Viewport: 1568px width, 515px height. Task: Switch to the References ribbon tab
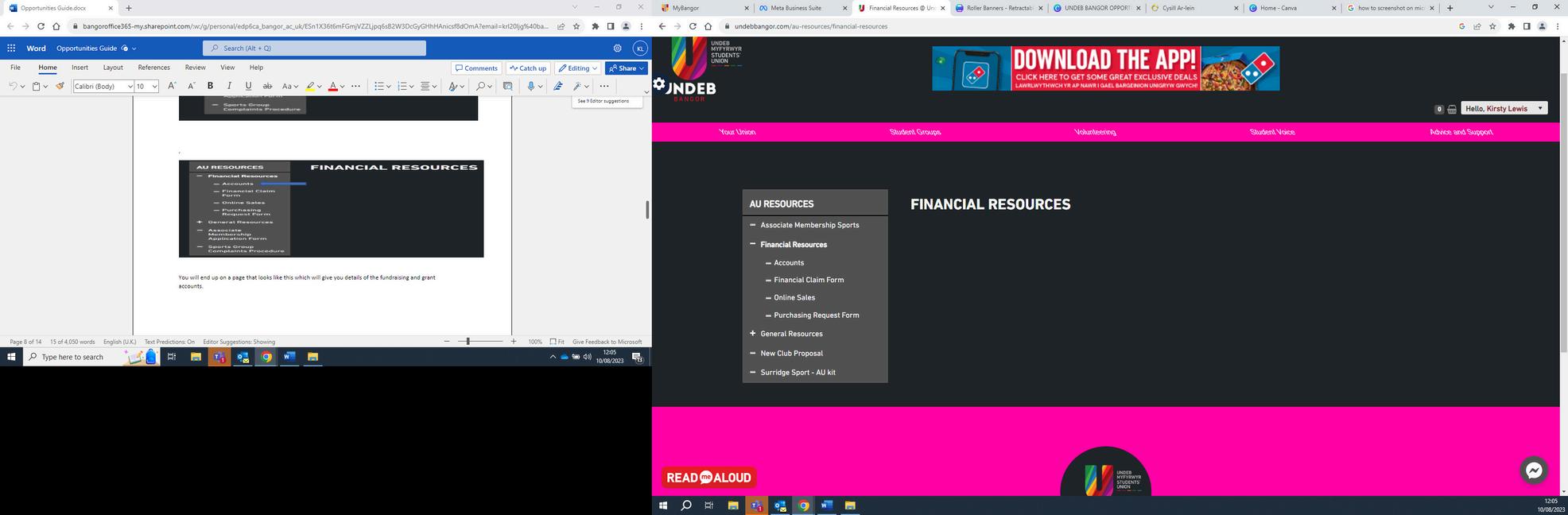click(x=153, y=68)
